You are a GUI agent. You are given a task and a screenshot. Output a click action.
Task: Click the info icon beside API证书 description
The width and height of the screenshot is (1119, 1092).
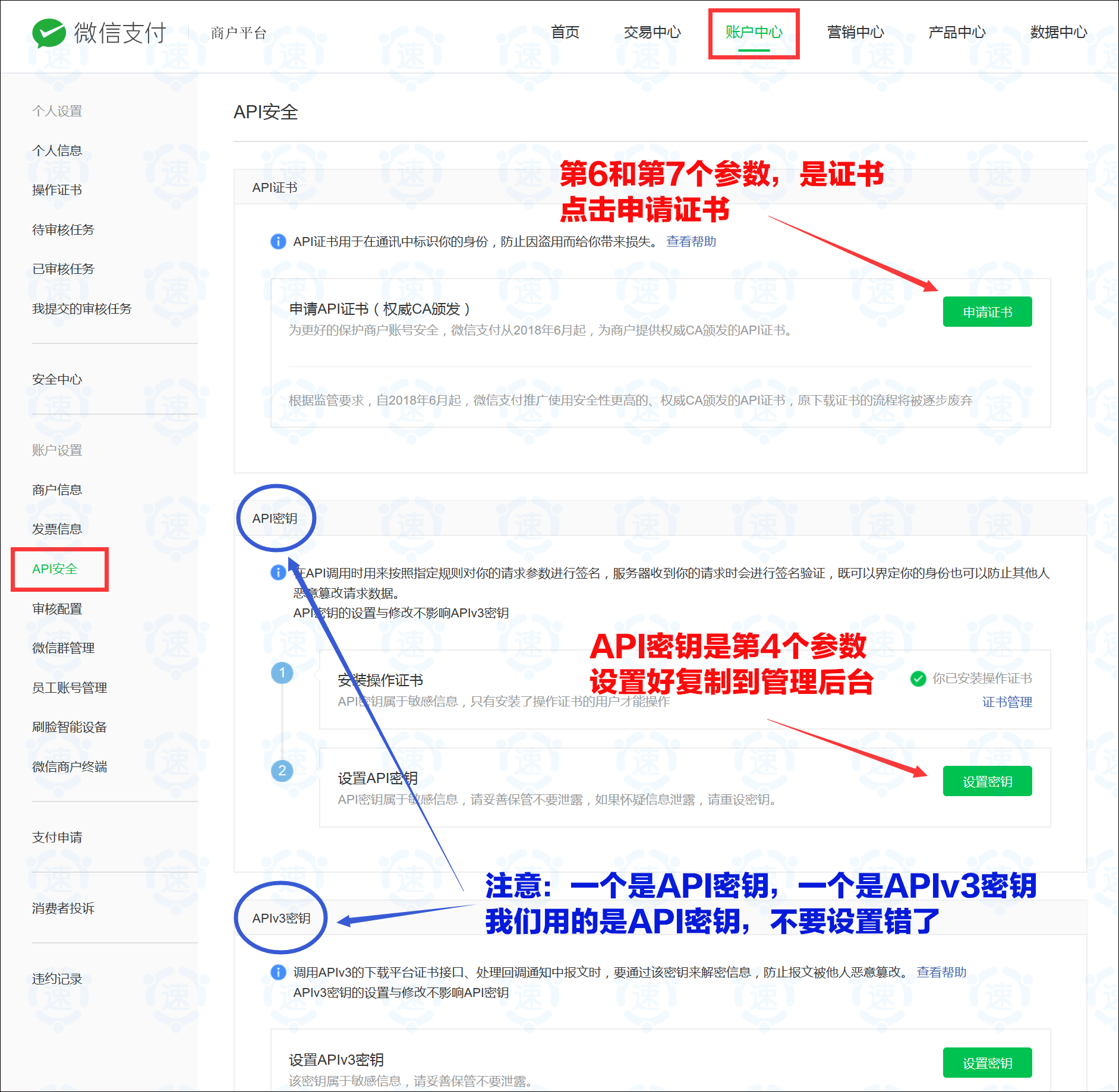278,242
